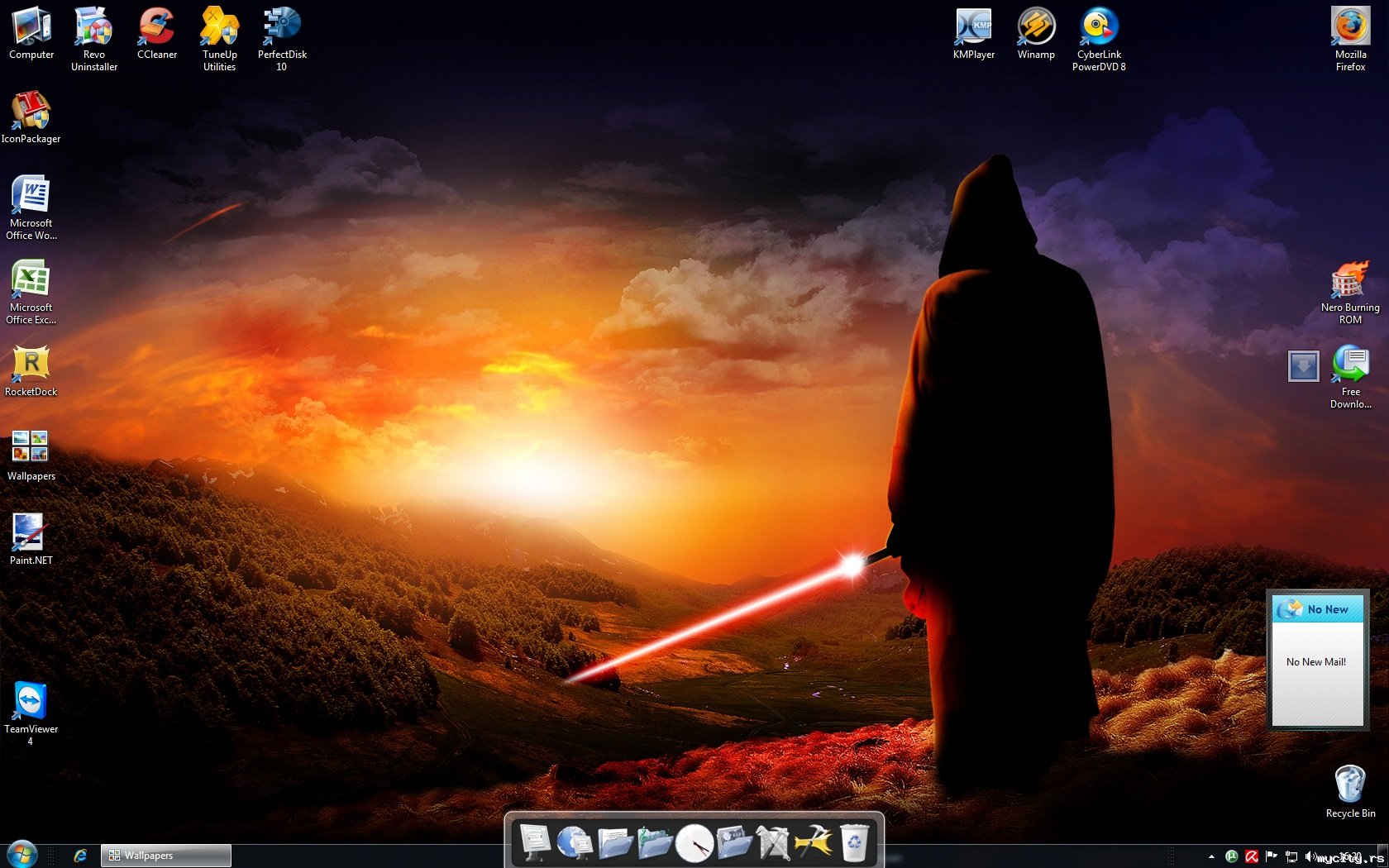Click the KMPlayer desktop icon
1389x868 pixels.
click(x=974, y=33)
